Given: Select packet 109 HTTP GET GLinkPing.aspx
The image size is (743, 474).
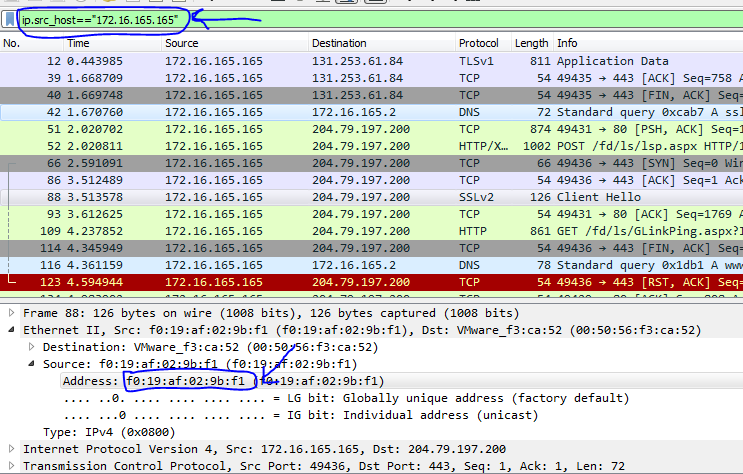Looking at the screenshot, I should pyautogui.click(x=372, y=231).
